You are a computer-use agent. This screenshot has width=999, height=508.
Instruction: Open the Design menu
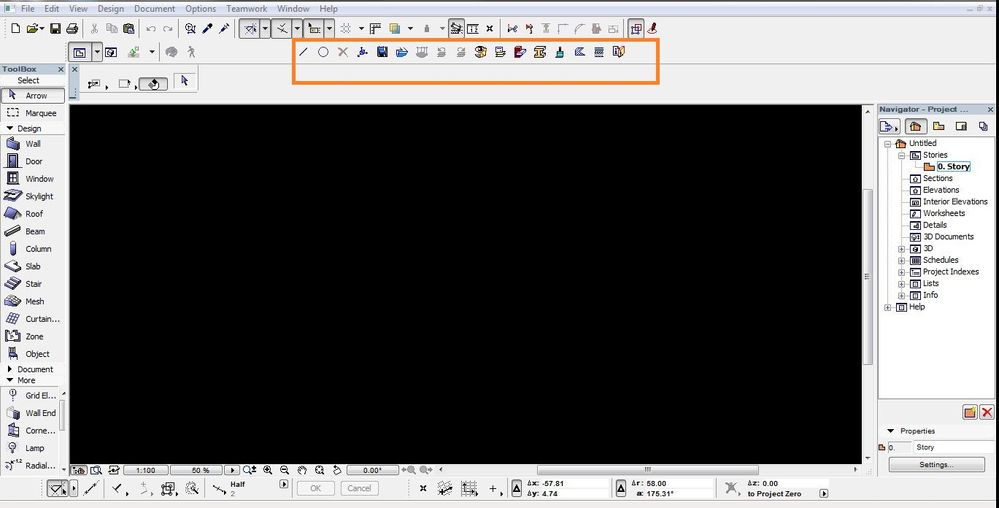point(111,9)
